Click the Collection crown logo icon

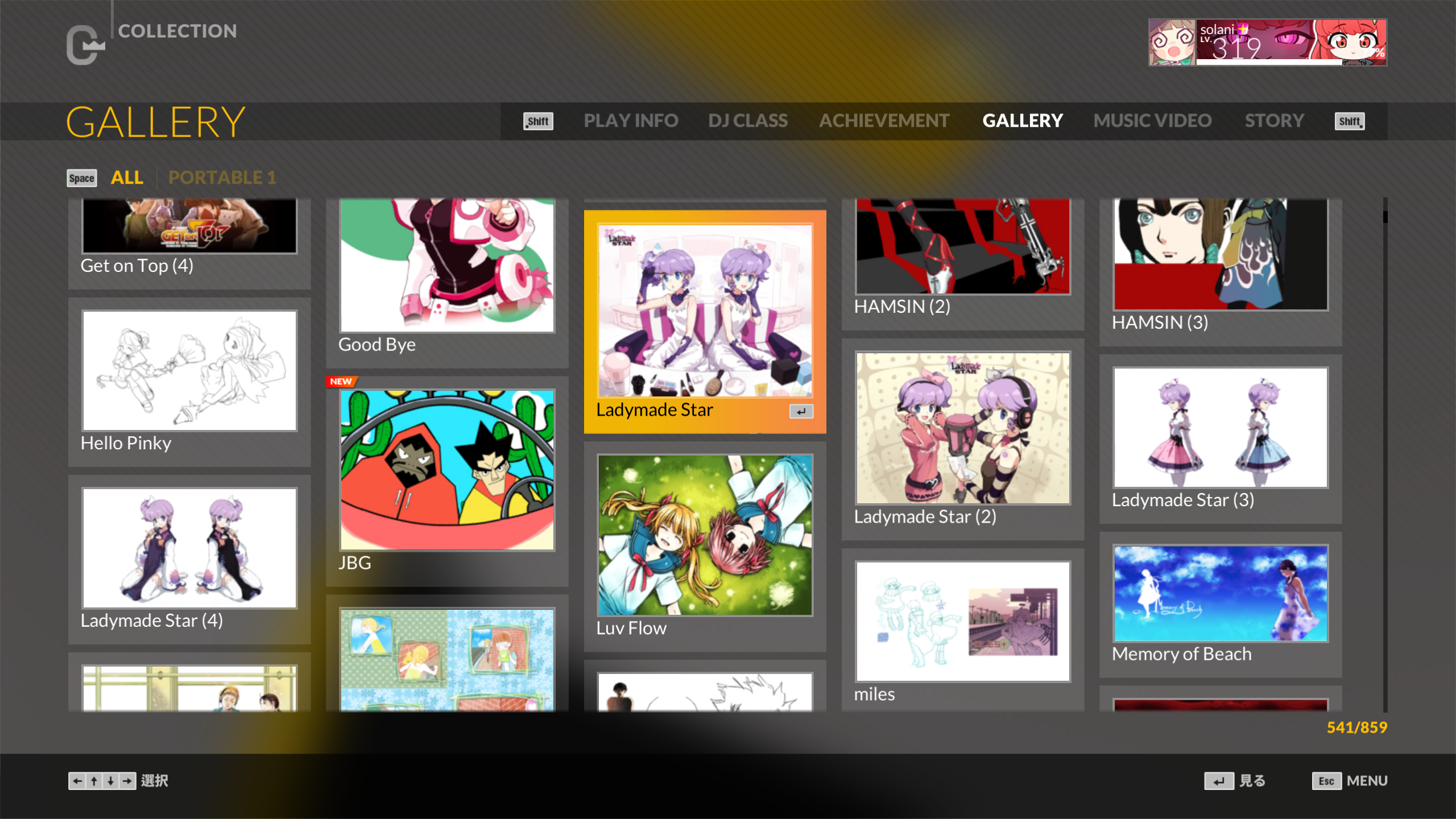tap(85, 45)
